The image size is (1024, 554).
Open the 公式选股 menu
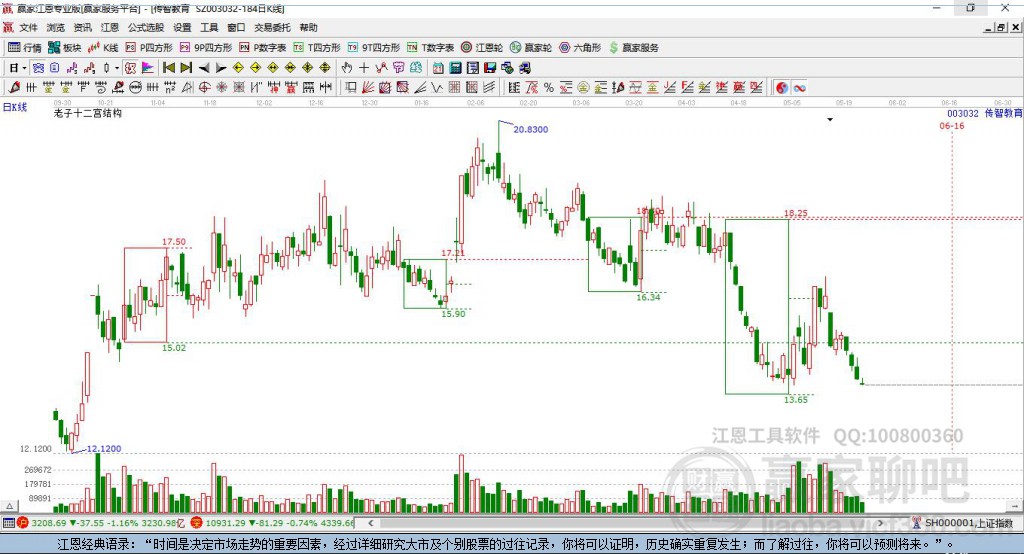point(146,27)
